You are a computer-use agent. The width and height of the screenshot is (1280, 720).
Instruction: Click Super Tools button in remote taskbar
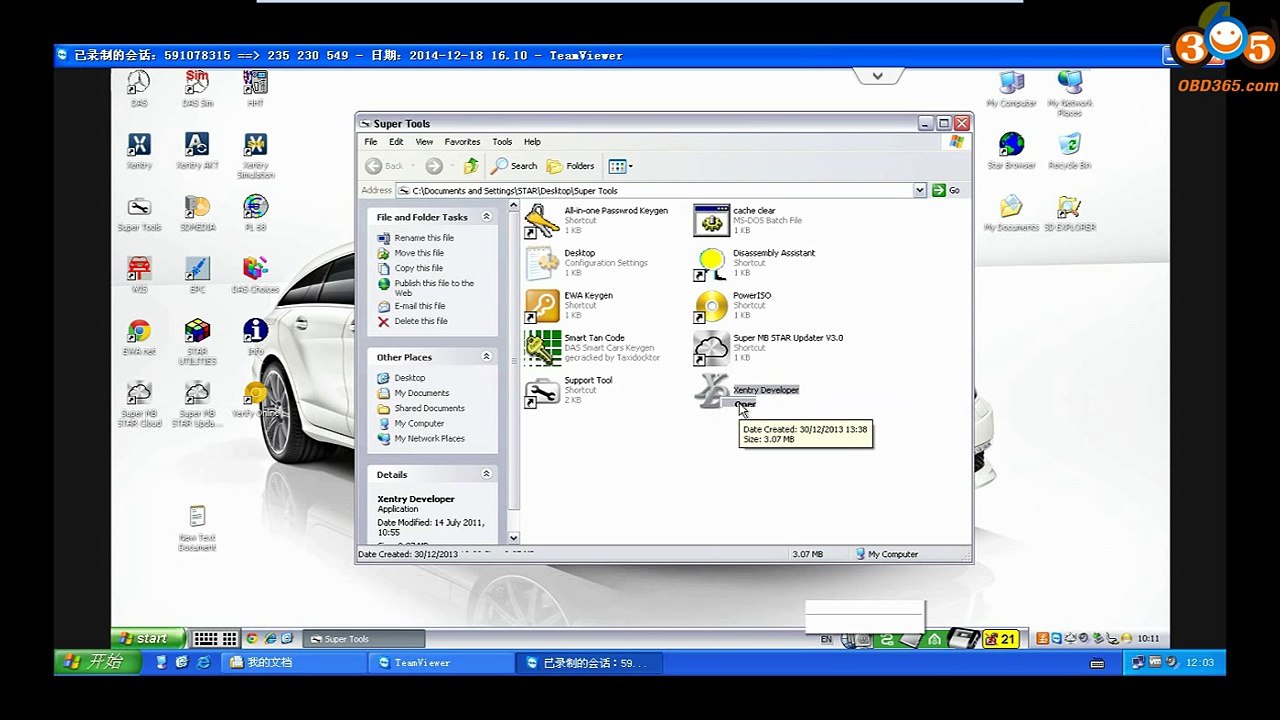[x=365, y=639]
